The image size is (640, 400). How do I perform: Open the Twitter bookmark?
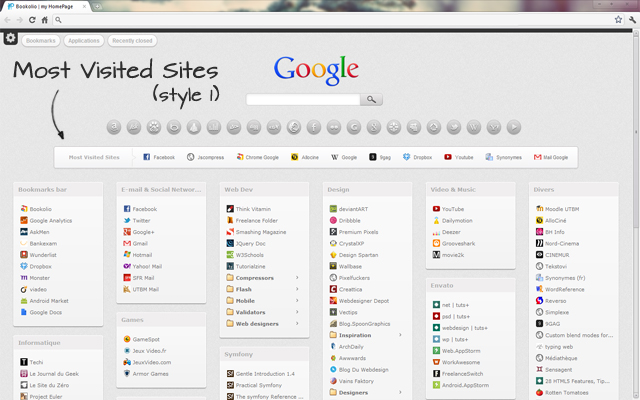[137, 220]
